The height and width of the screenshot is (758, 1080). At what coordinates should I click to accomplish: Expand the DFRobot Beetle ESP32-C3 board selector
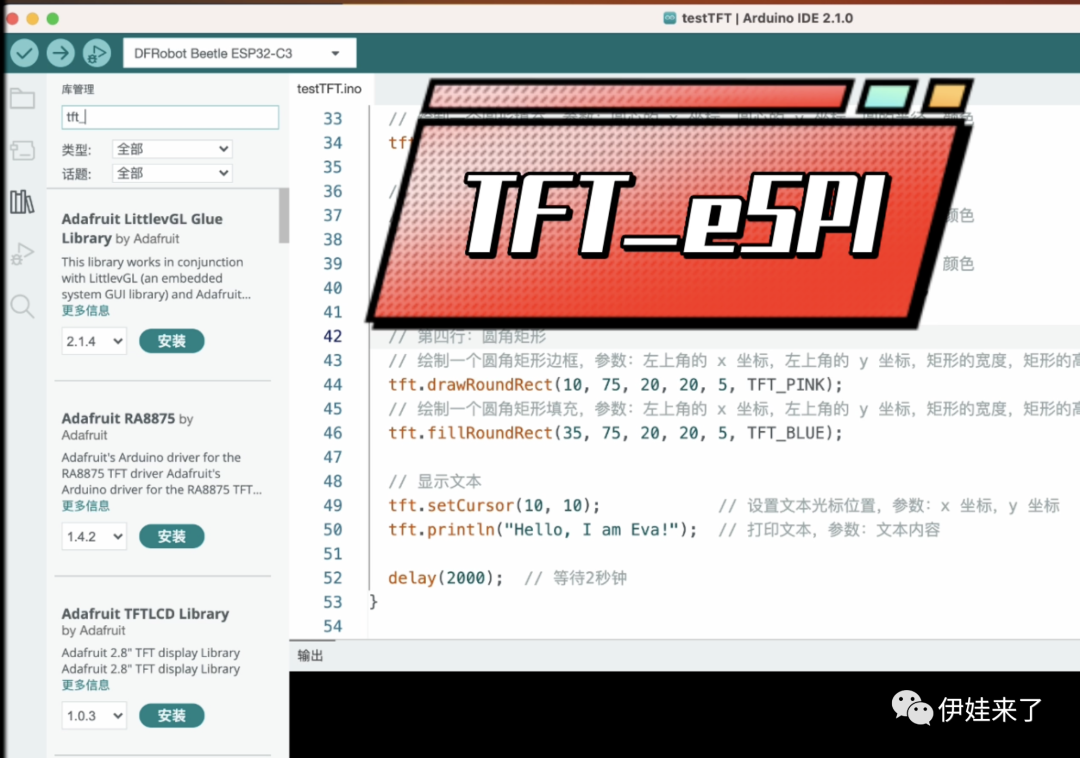point(238,53)
